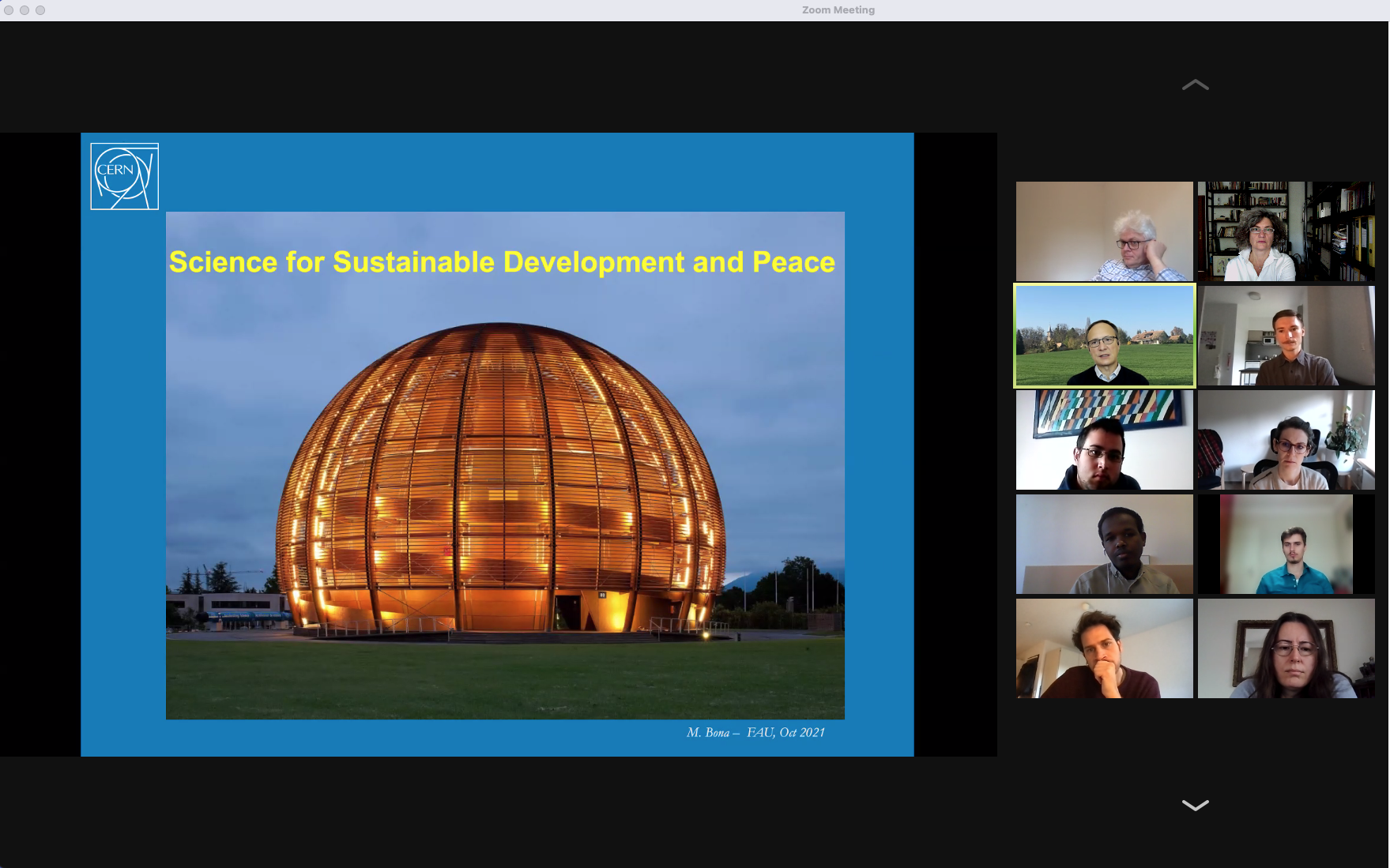Select the man in the teal shirt
Image resolution: width=1390 pixels, height=868 pixels.
(1286, 544)
